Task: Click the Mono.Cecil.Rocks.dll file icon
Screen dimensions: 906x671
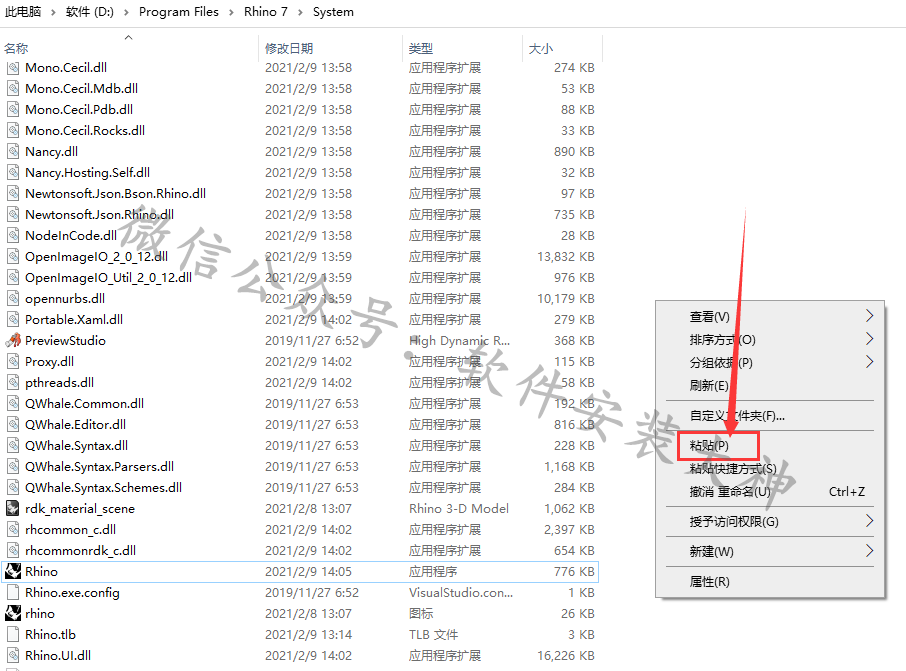Action: click(x=13, y=131)
